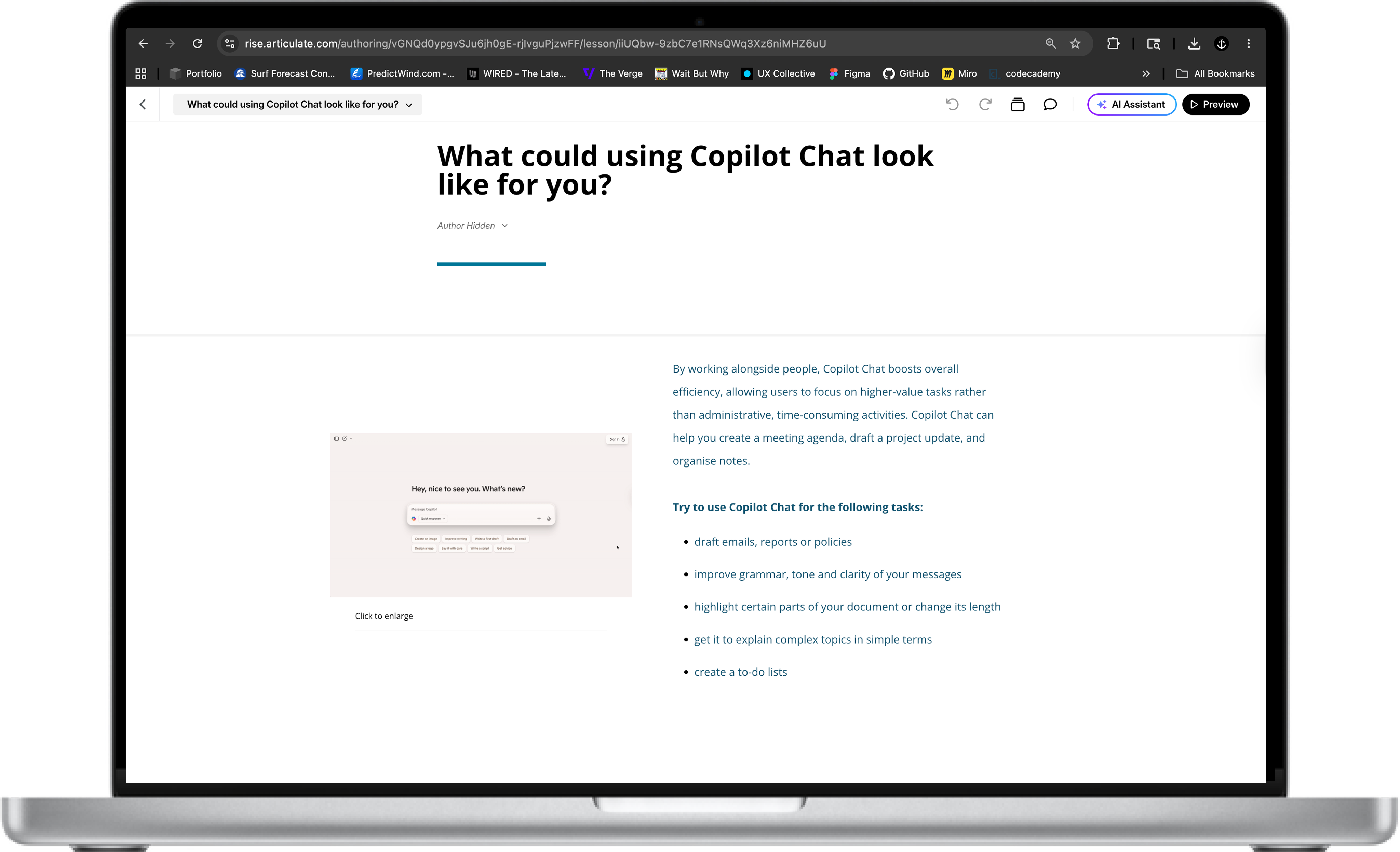1400x852 pixels.
Task: Select bullet about highlighting document parts
Action: (847, 607)
